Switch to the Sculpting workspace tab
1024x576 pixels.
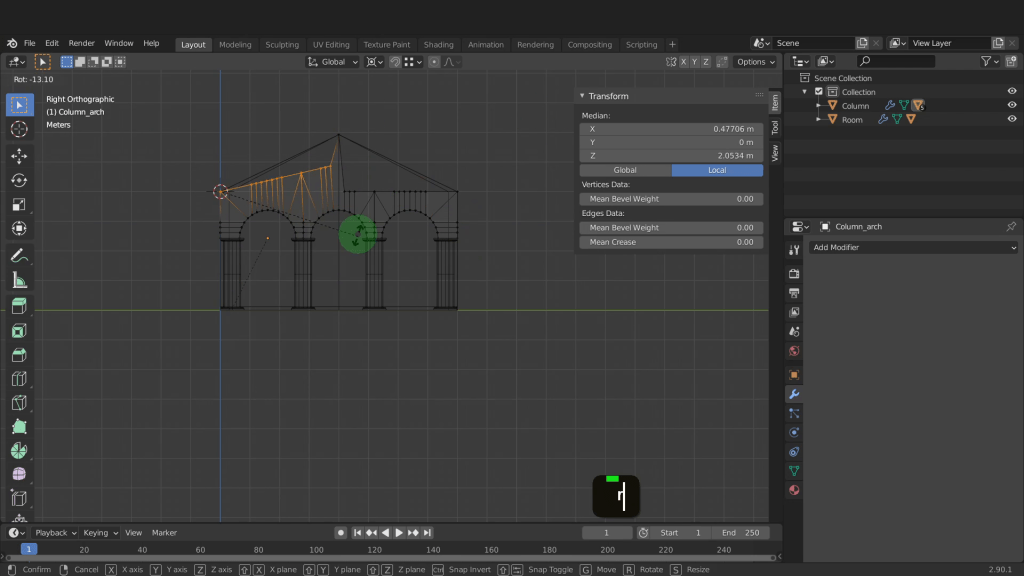click(281, 45)
